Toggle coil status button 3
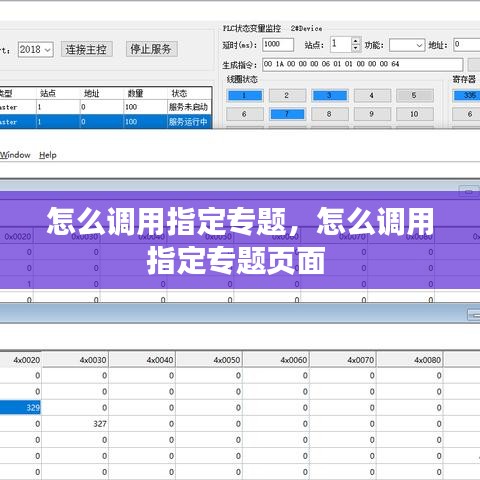 (x=330, y=96)
